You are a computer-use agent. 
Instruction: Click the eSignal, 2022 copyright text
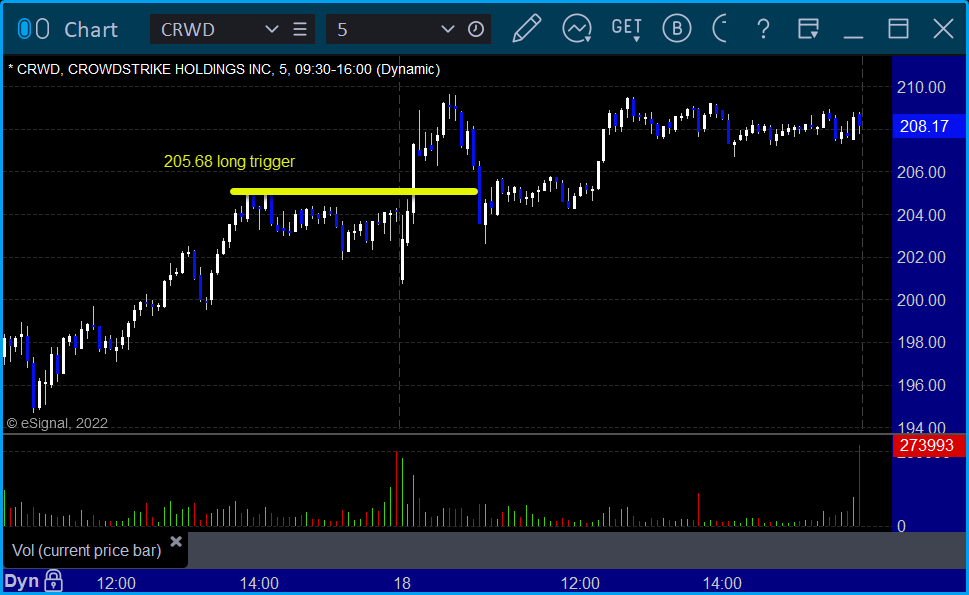(57, 423)
